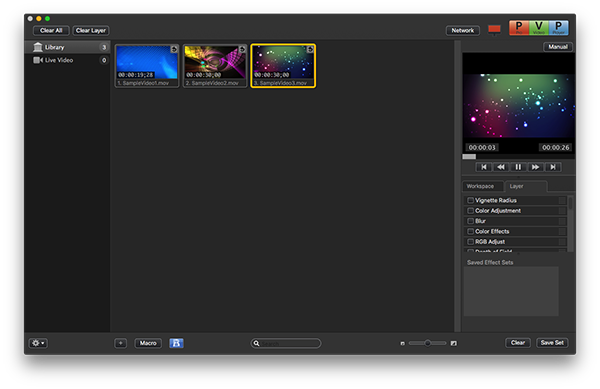Click the rewind playback icon
Viewport: 600px width, 389px height.
(x=501, y=167)
